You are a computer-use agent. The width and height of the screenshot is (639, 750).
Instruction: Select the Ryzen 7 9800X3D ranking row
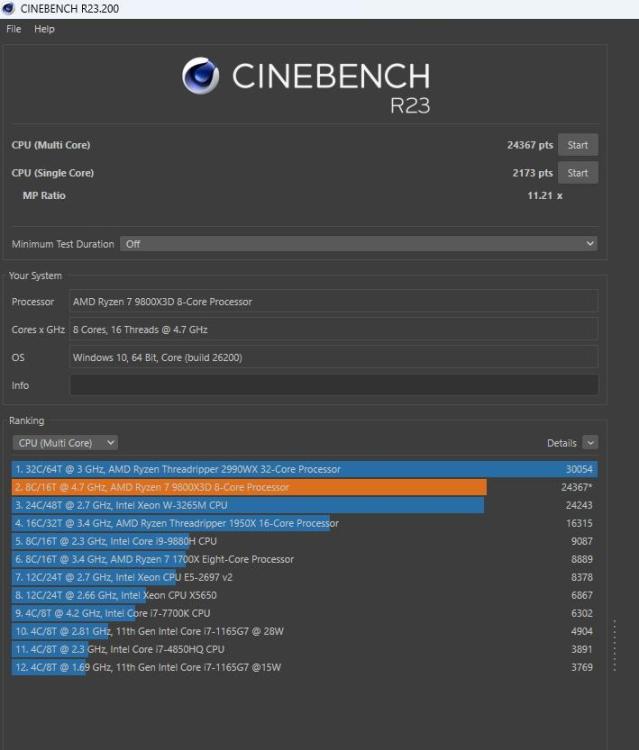pyautogui.click(x=305, y=487)
